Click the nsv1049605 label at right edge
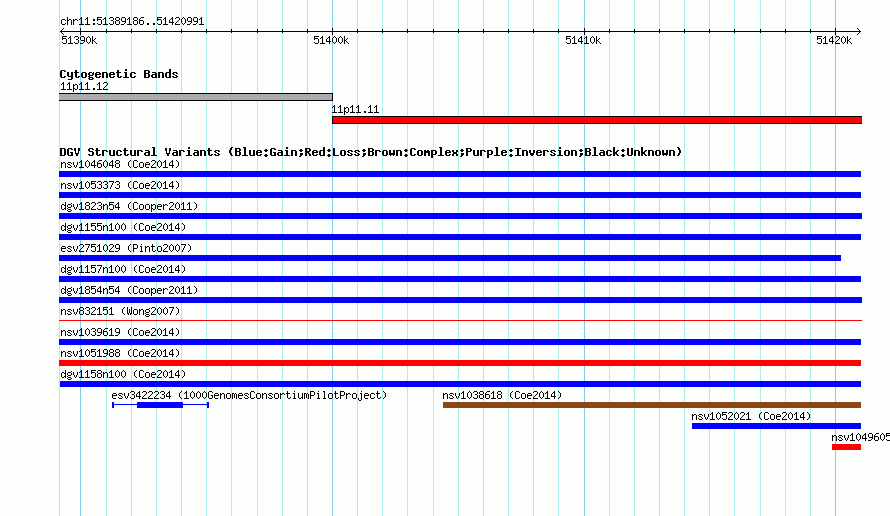 (x=860, y=438)
